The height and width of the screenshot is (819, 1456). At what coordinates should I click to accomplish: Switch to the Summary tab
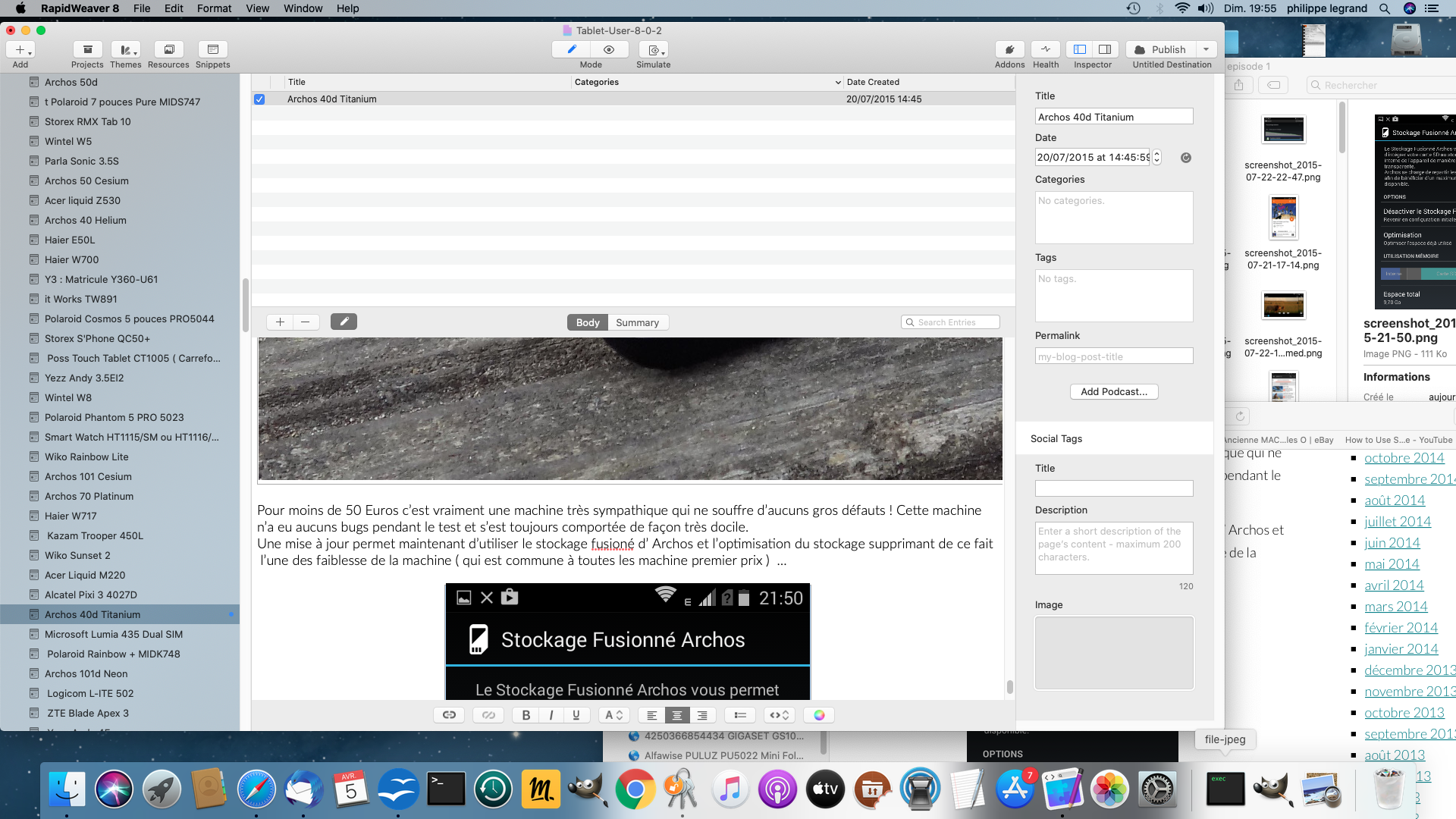point(637,322)
